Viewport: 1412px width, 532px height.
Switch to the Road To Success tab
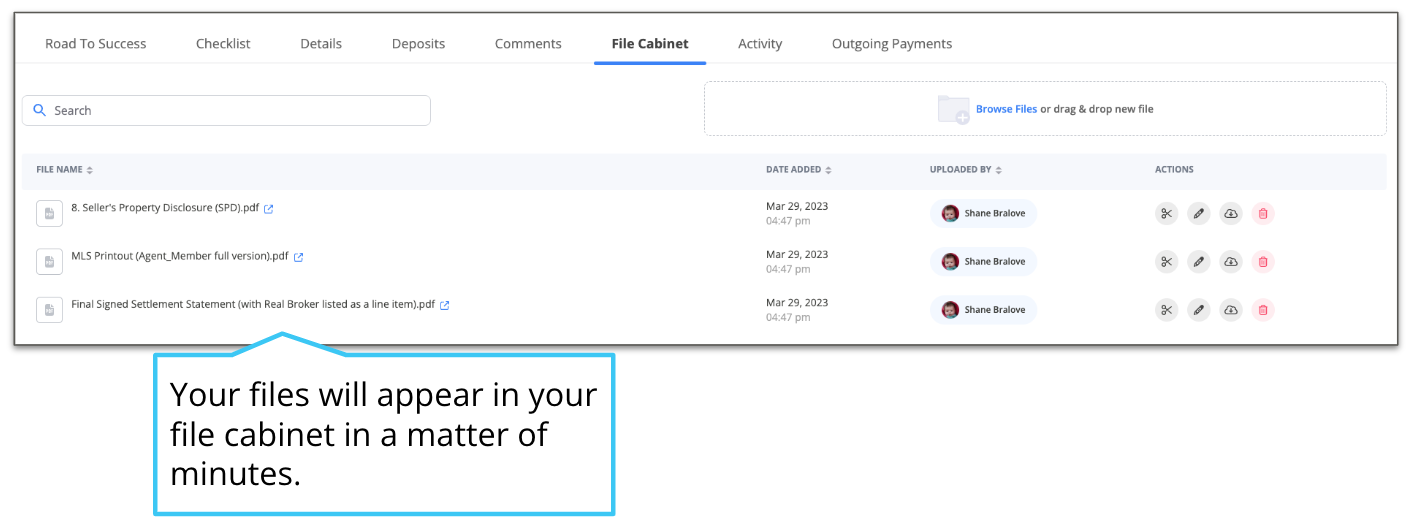pos(96,44)
